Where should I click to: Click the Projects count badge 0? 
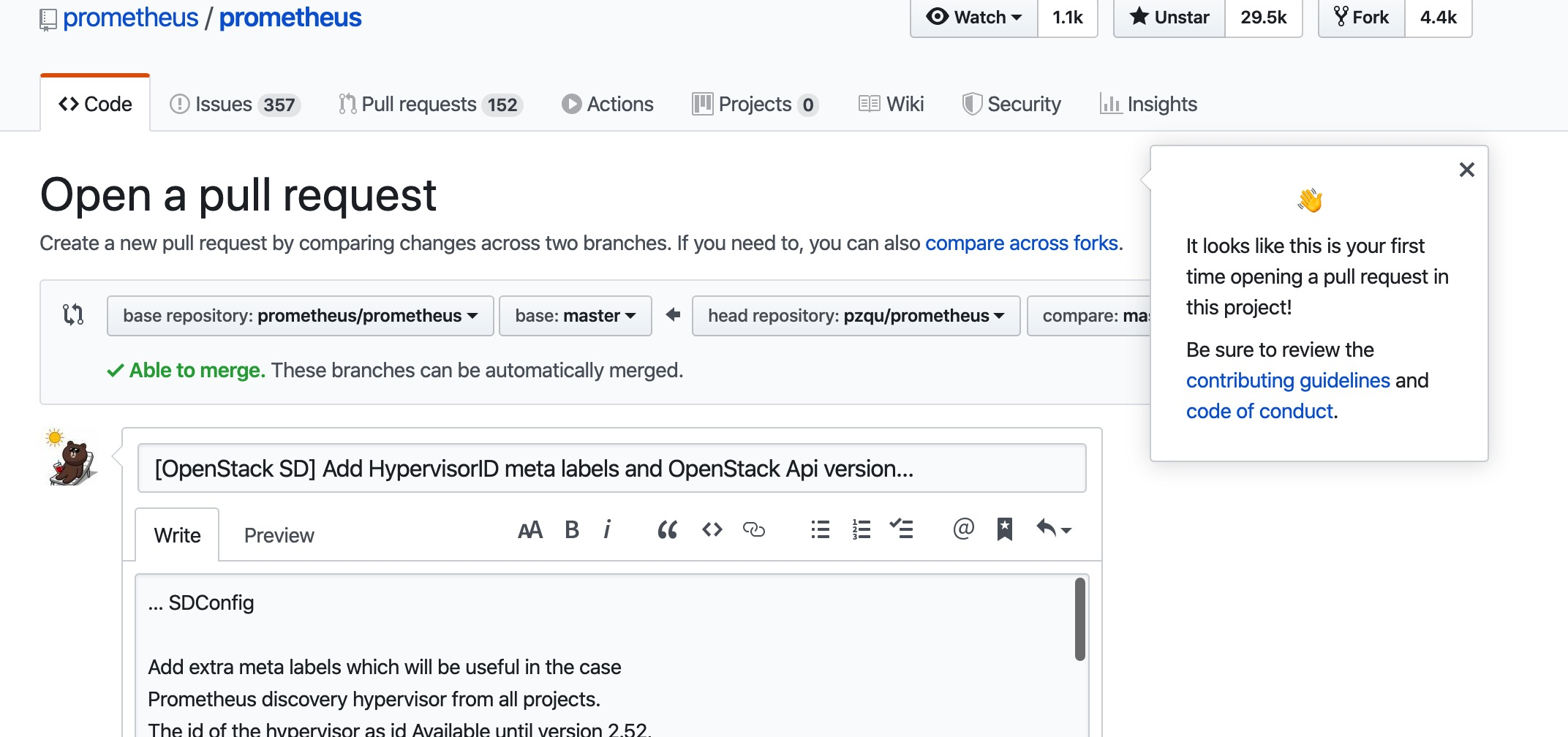tap(807, 105)
